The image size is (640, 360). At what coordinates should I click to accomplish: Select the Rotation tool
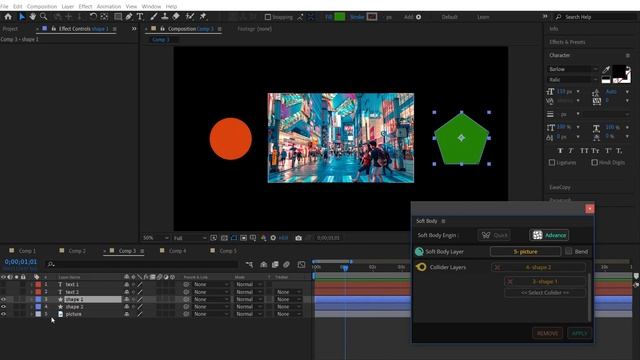coord(93,17)
